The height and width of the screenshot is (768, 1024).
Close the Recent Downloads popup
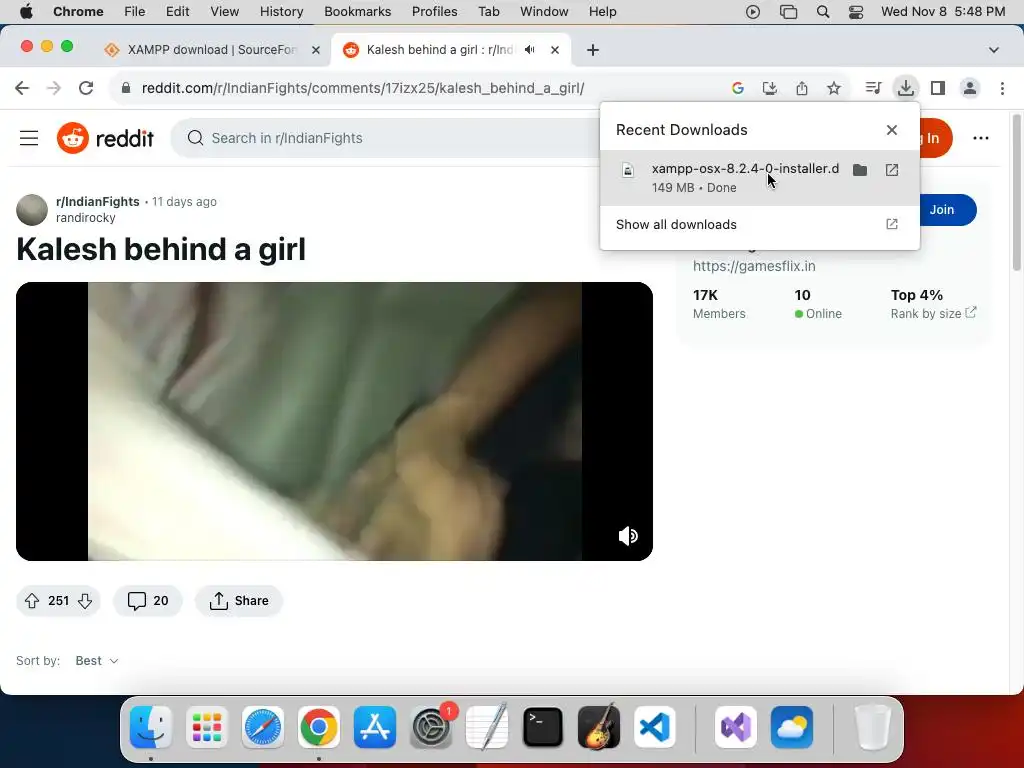(x=891, y=130)
